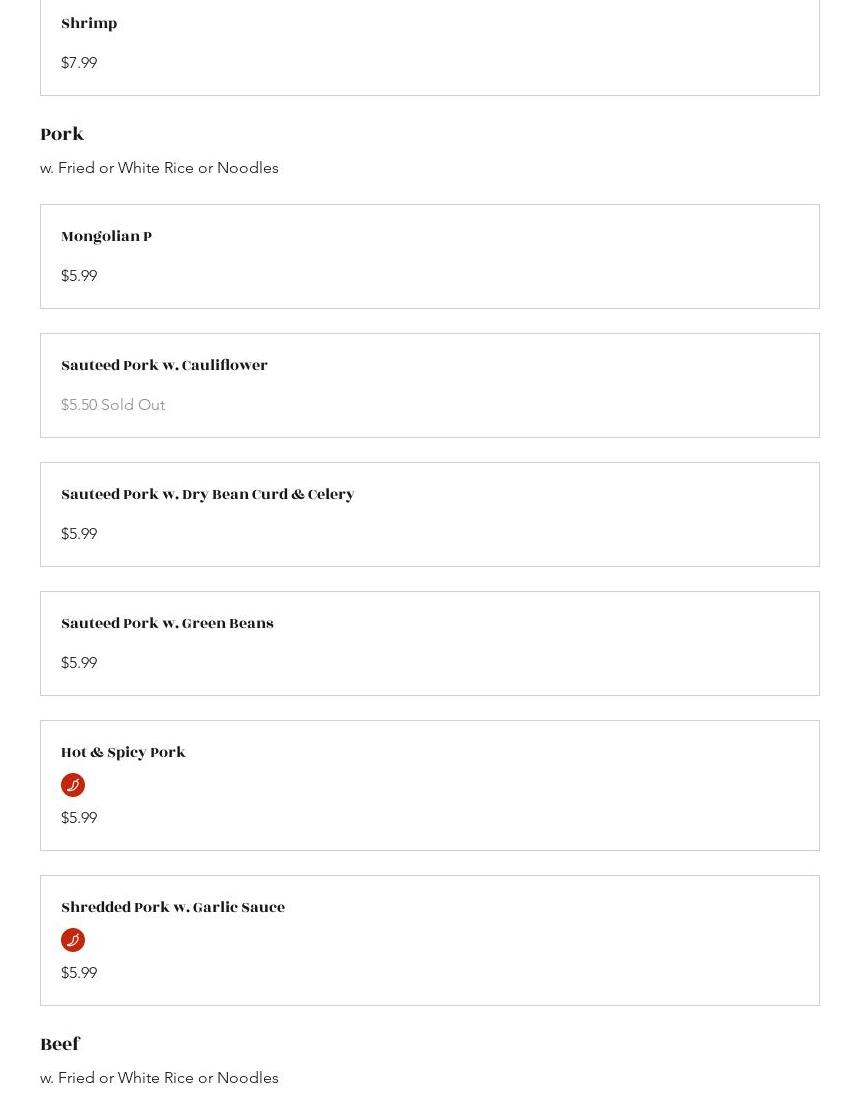Click the spicy pepper icon on Shredded Pork w. Garlic Sauce
This screenshot has width=845, height=1105.
tap(73, 940)
